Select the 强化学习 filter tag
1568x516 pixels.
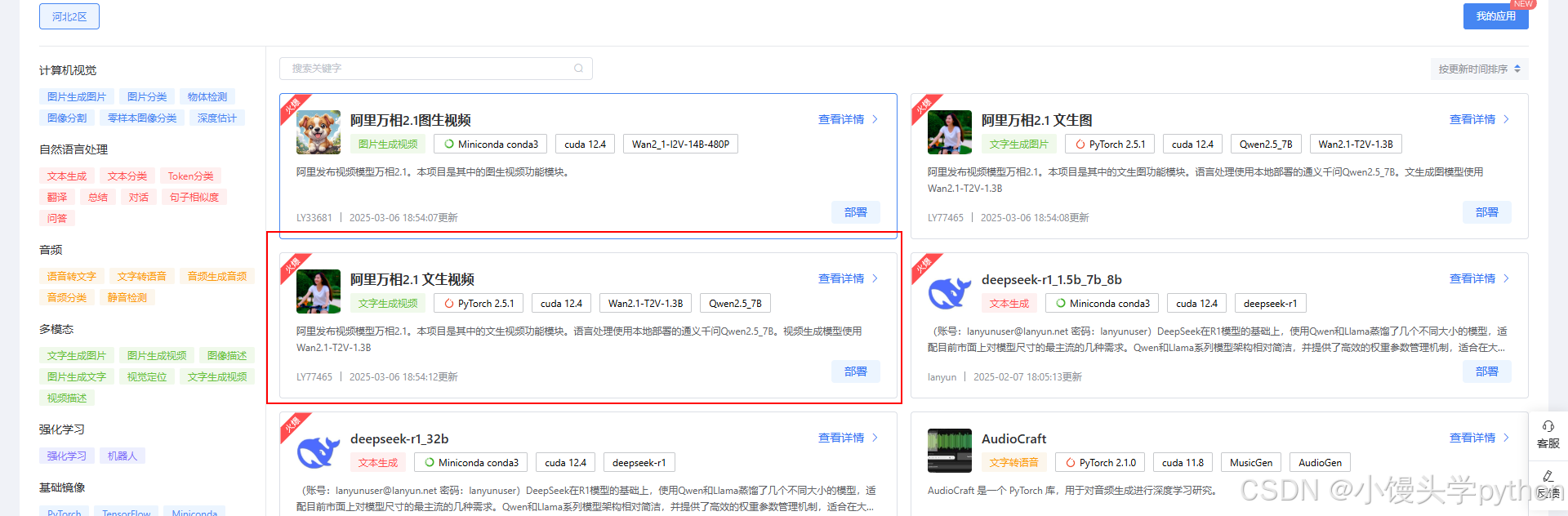(67, 456)
